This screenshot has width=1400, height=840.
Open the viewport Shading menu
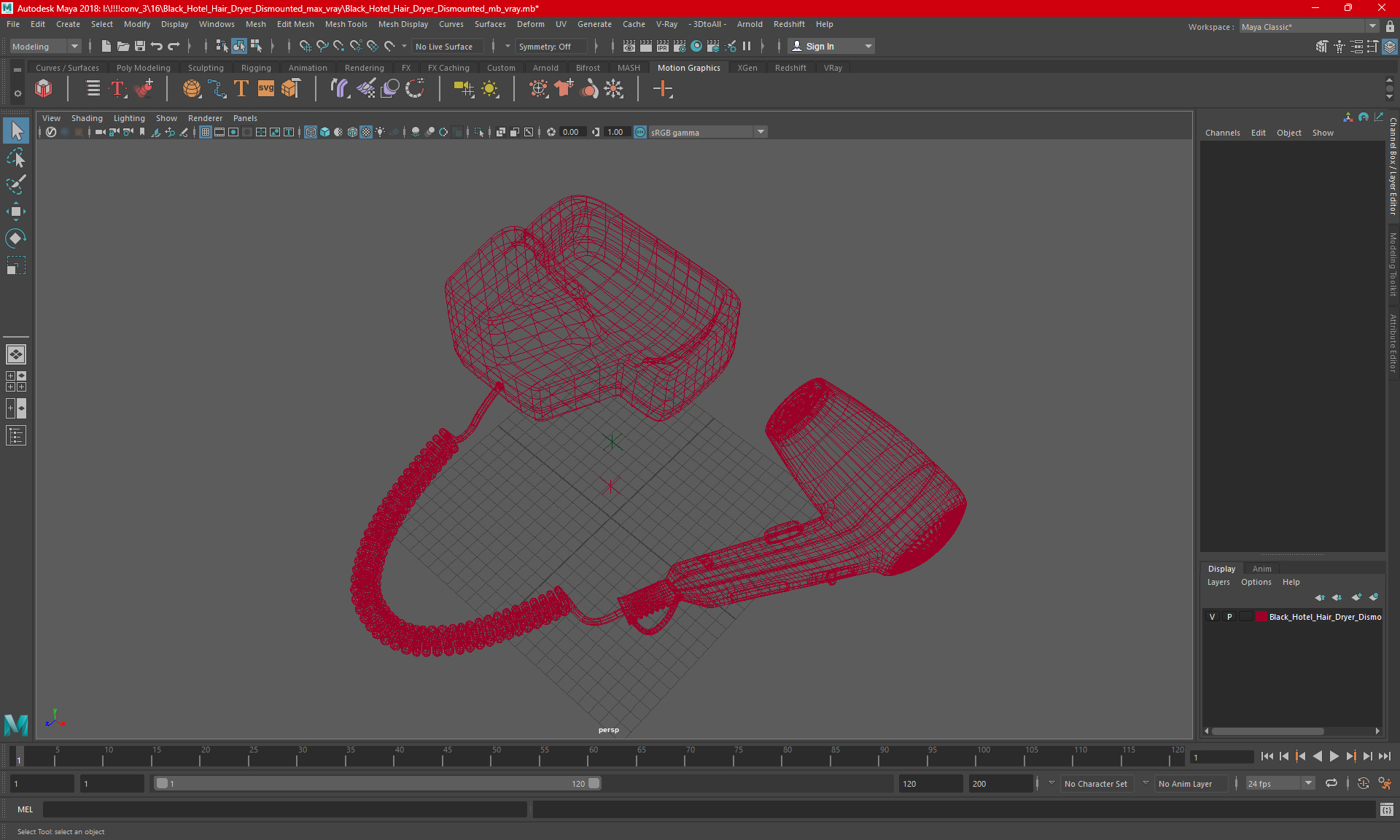[x=86, y=118]
